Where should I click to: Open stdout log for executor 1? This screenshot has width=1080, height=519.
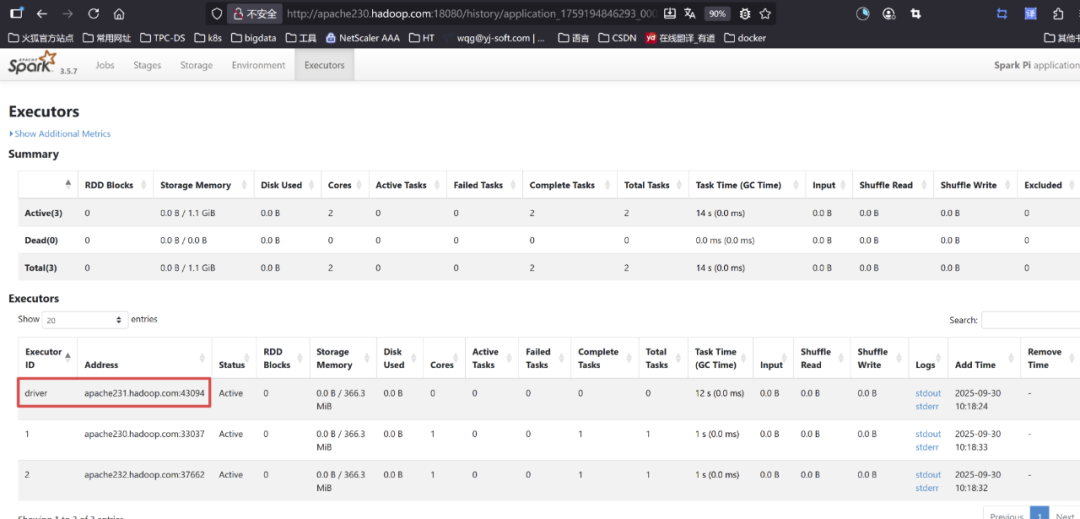(x=928, y=434)
